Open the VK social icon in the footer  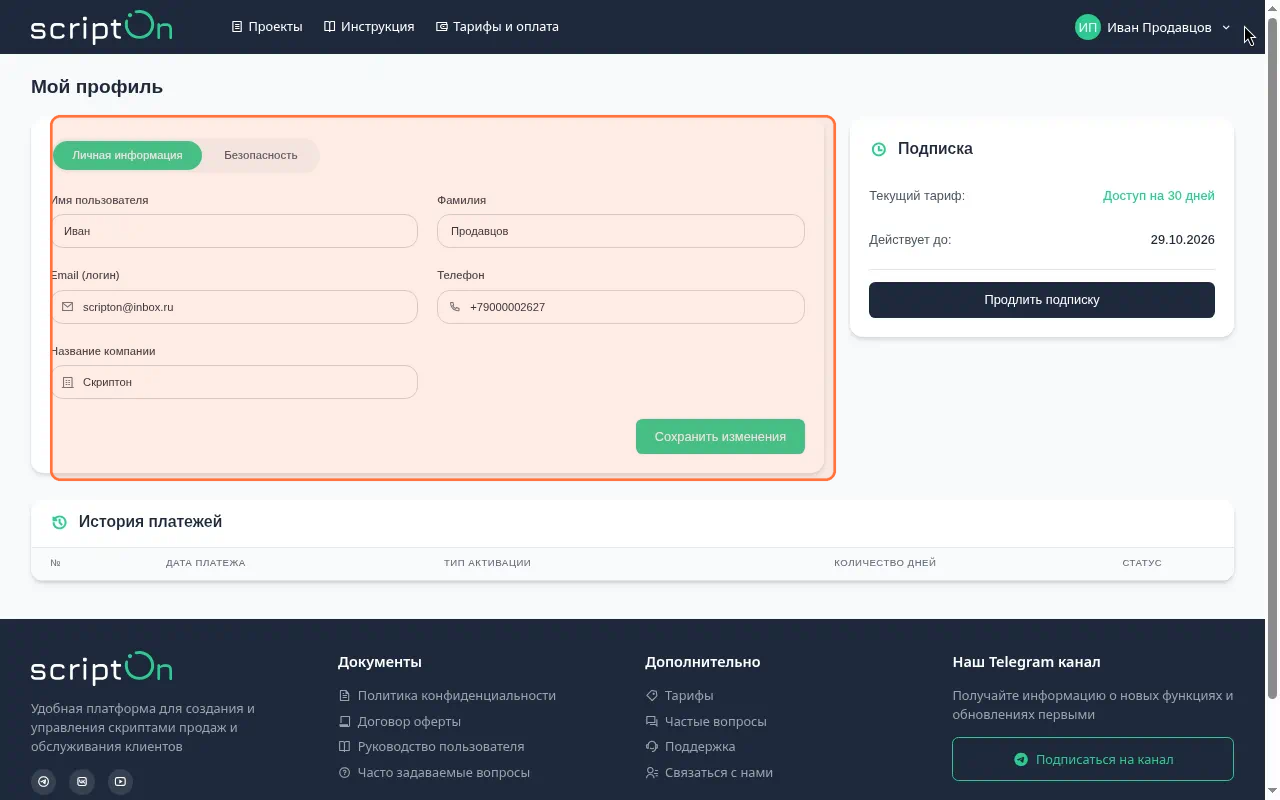82,782
